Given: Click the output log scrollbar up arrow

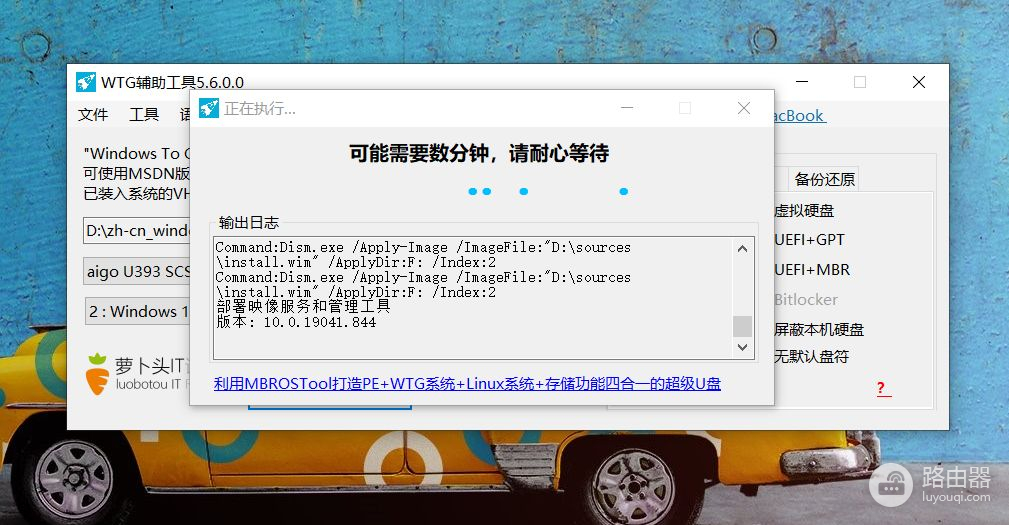Looking at the screenshot, I should click(x=742, y=248).
